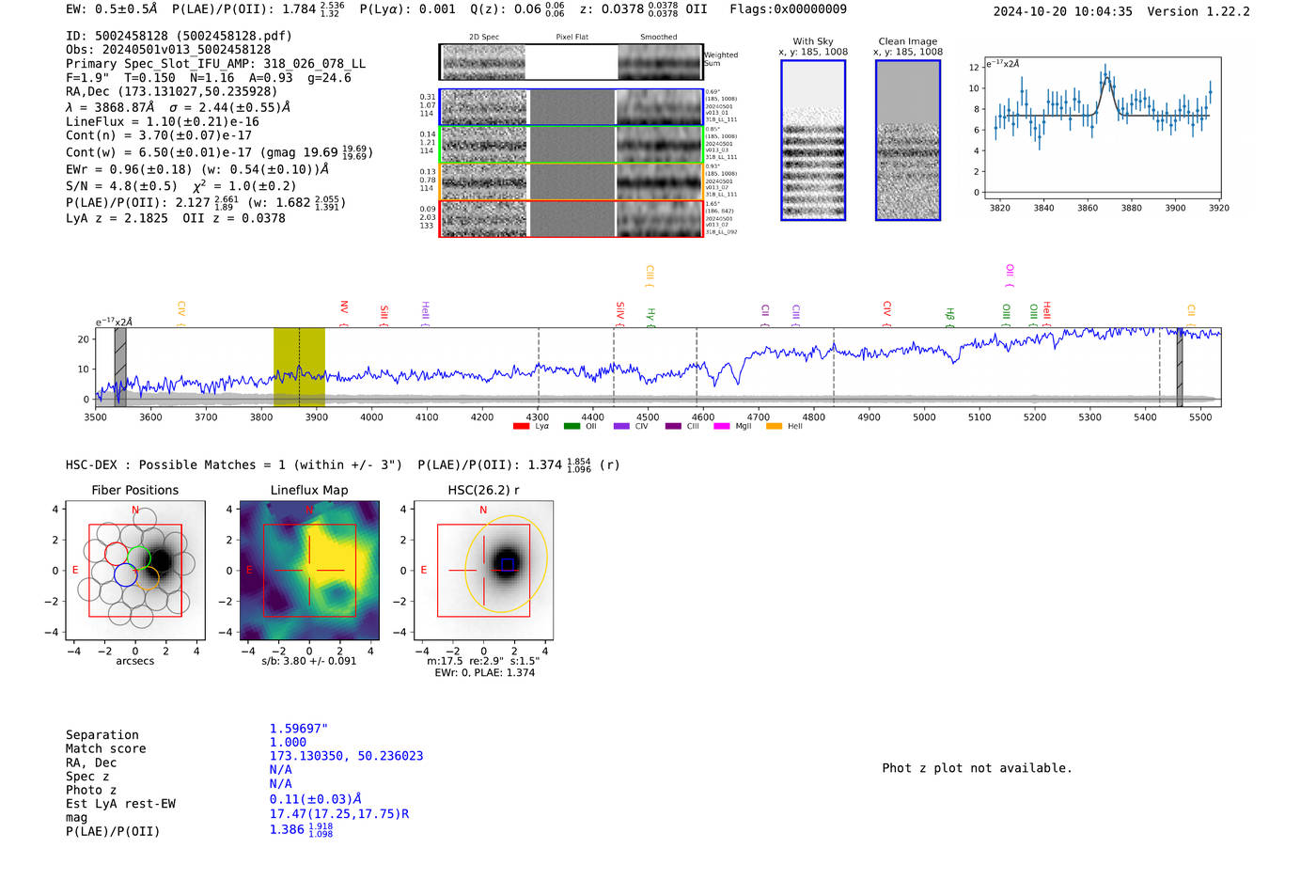The width and height of the screenshot is (1316, 896).
Task: Click the Est LyA rest-EW value 0.11(±0.03)Å
Action: (316, 799)
